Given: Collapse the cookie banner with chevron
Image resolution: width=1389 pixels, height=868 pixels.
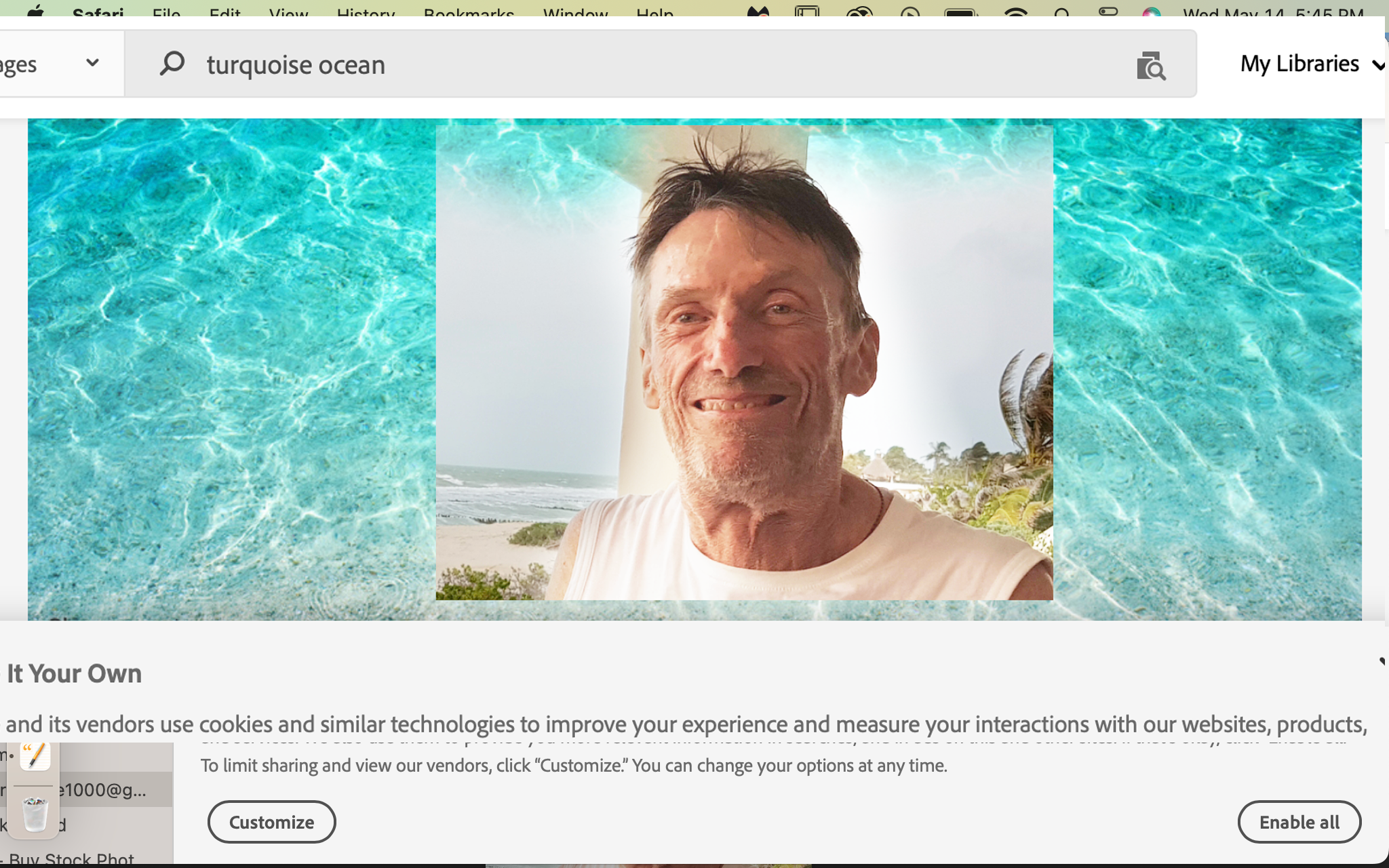Looking at the screenshot, I should tap(1383, 662).
